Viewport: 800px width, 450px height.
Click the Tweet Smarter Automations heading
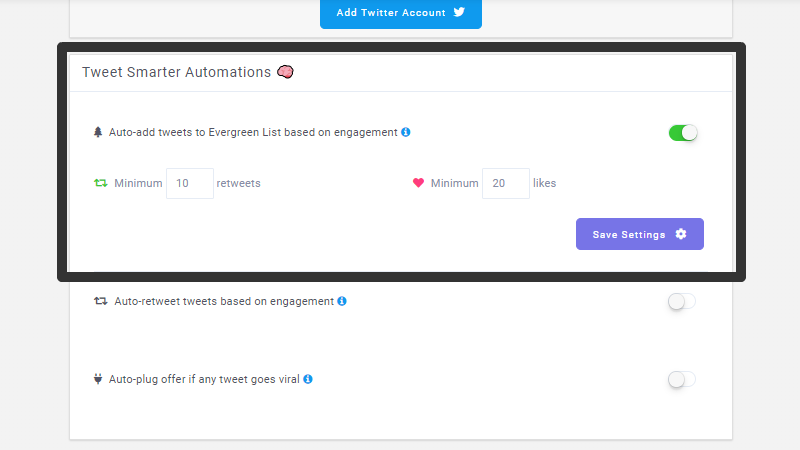pos(177,72)
